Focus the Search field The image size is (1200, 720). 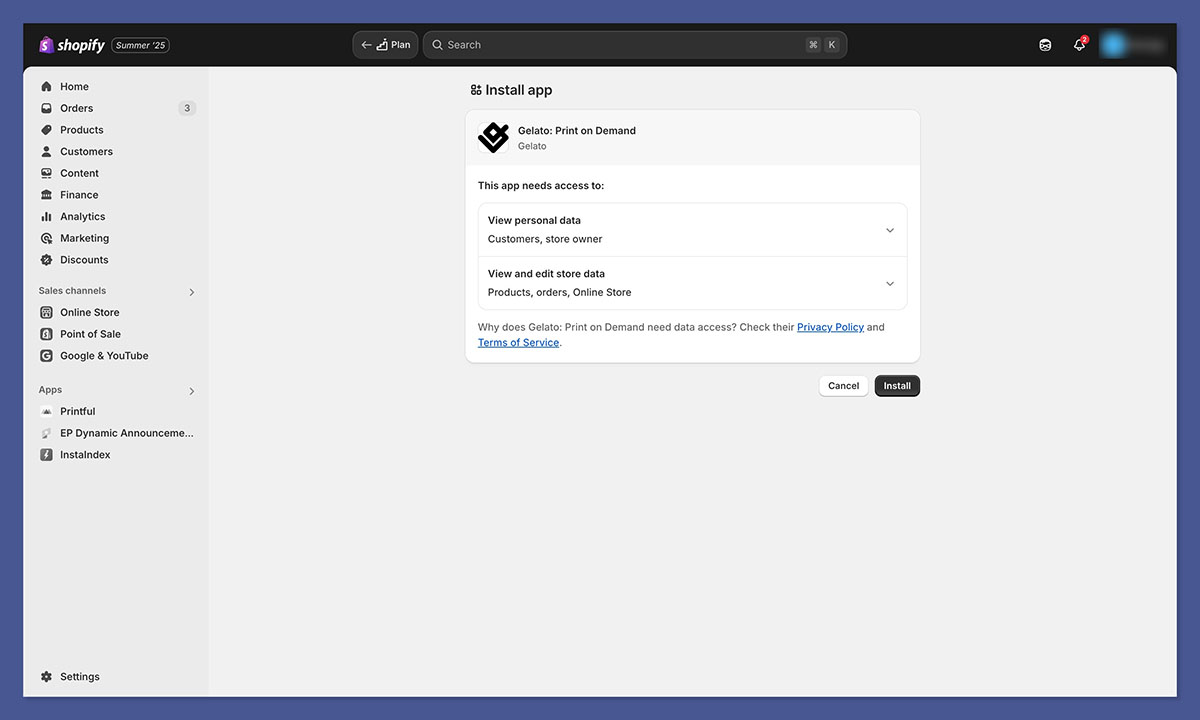click(635, 45)
